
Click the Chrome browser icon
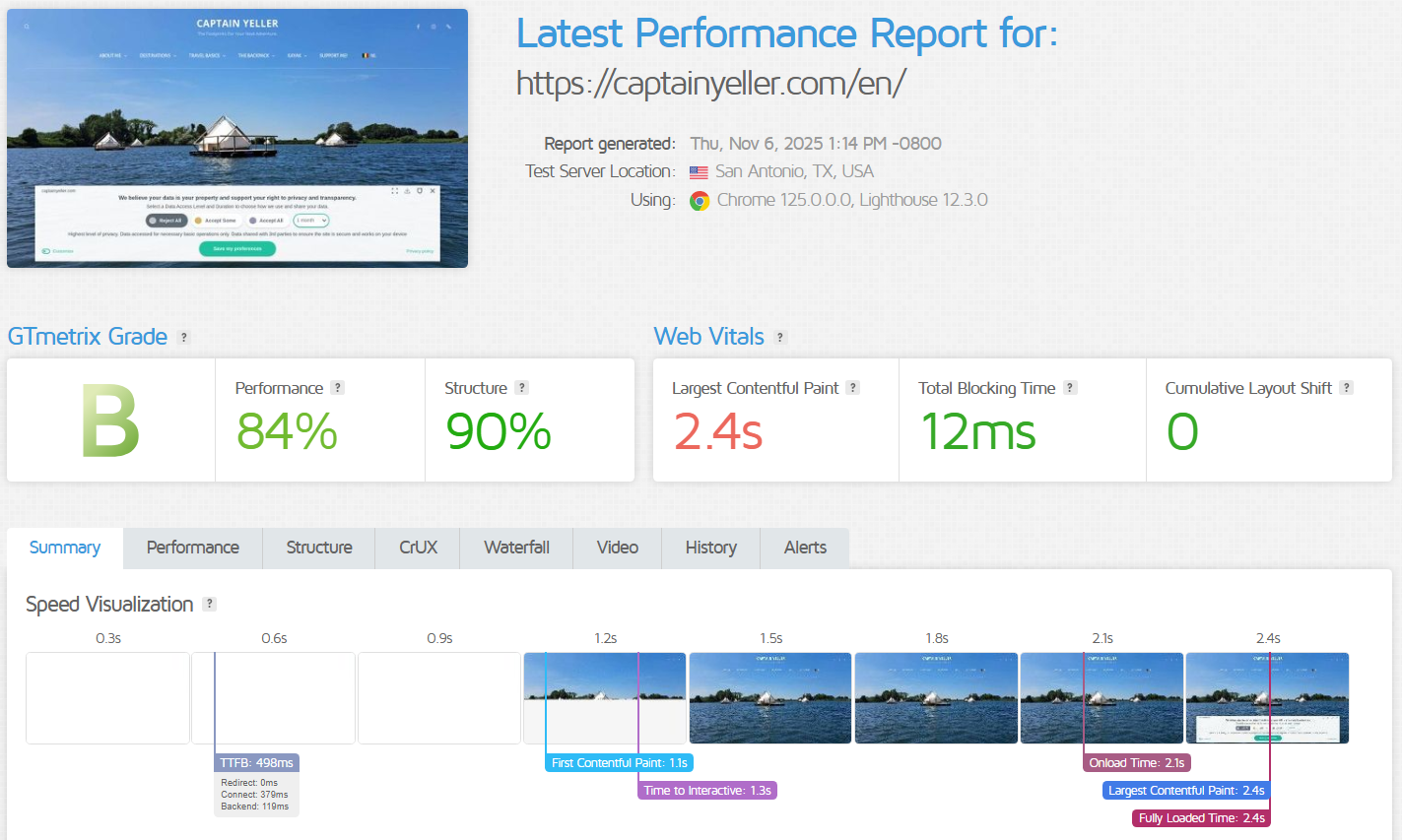(x=700, y=201)
